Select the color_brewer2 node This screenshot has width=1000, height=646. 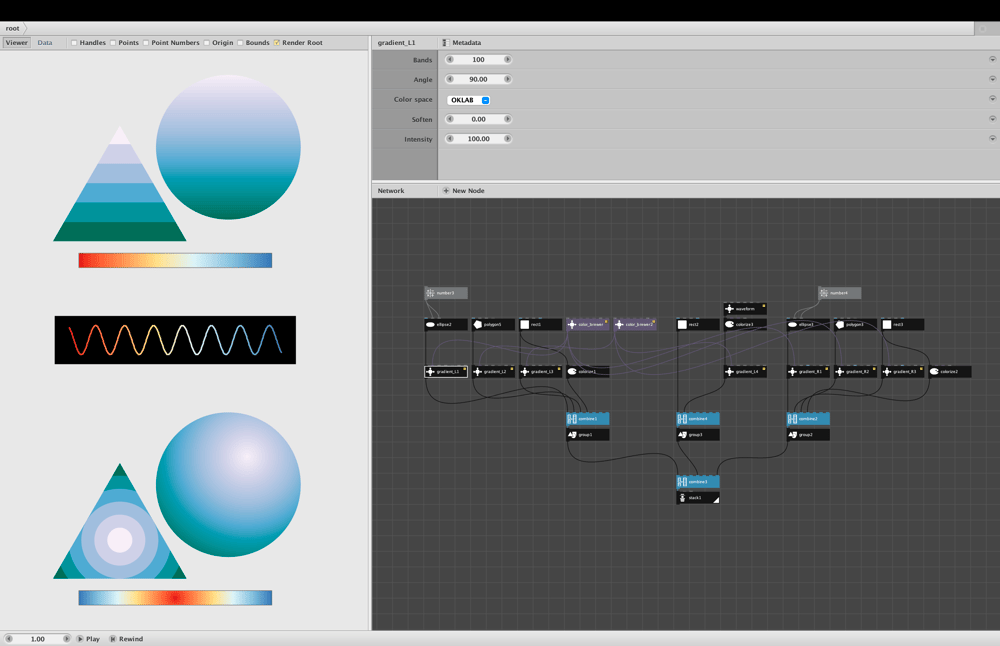635,325
